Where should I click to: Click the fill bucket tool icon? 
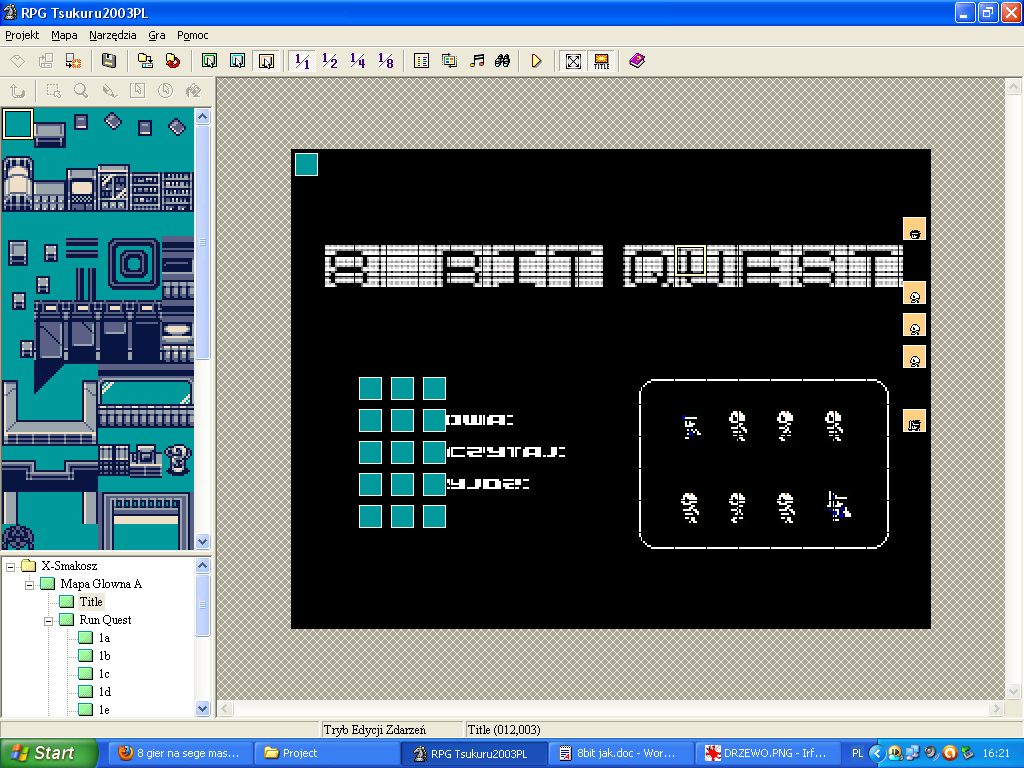click(x=193, y=91)
